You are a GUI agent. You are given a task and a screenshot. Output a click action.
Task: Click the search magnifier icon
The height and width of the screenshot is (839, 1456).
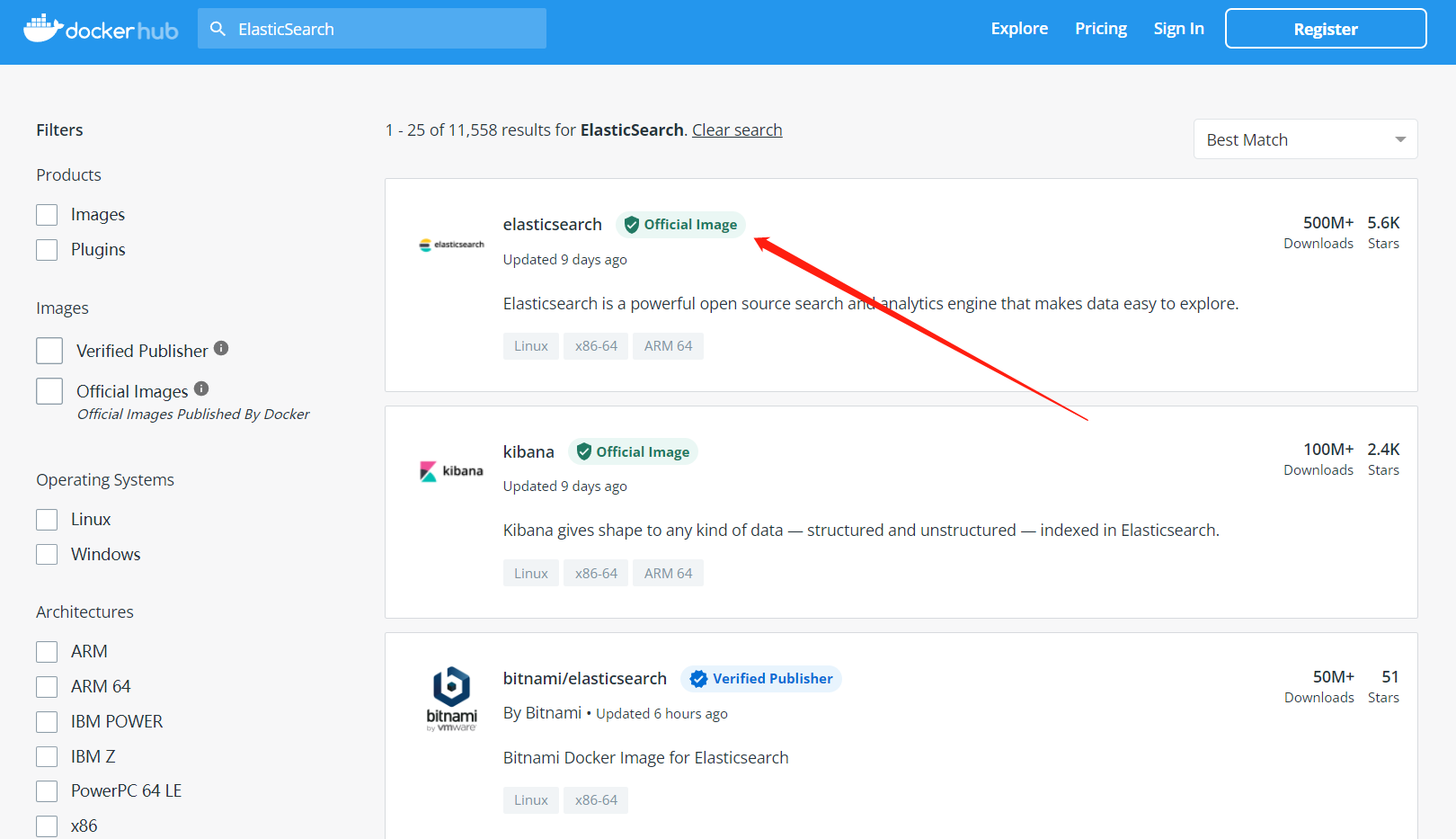click(218, 29)
